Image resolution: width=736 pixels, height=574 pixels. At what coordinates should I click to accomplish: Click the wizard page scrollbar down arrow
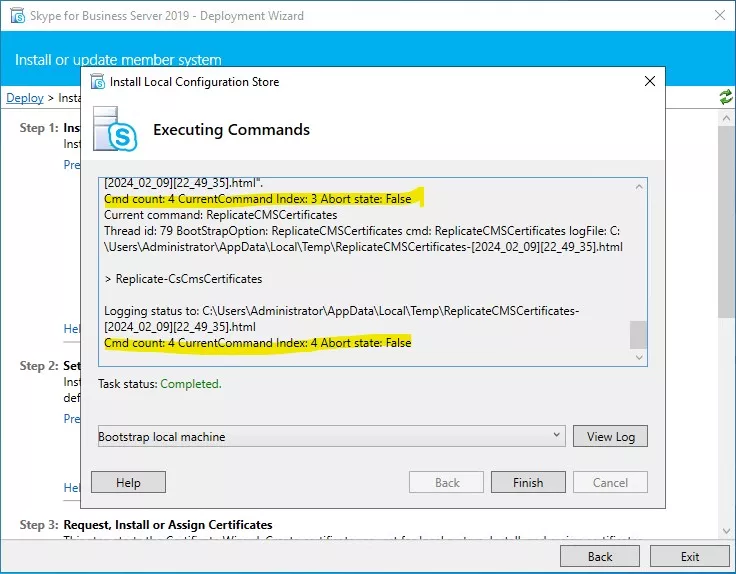click(727, 532)
